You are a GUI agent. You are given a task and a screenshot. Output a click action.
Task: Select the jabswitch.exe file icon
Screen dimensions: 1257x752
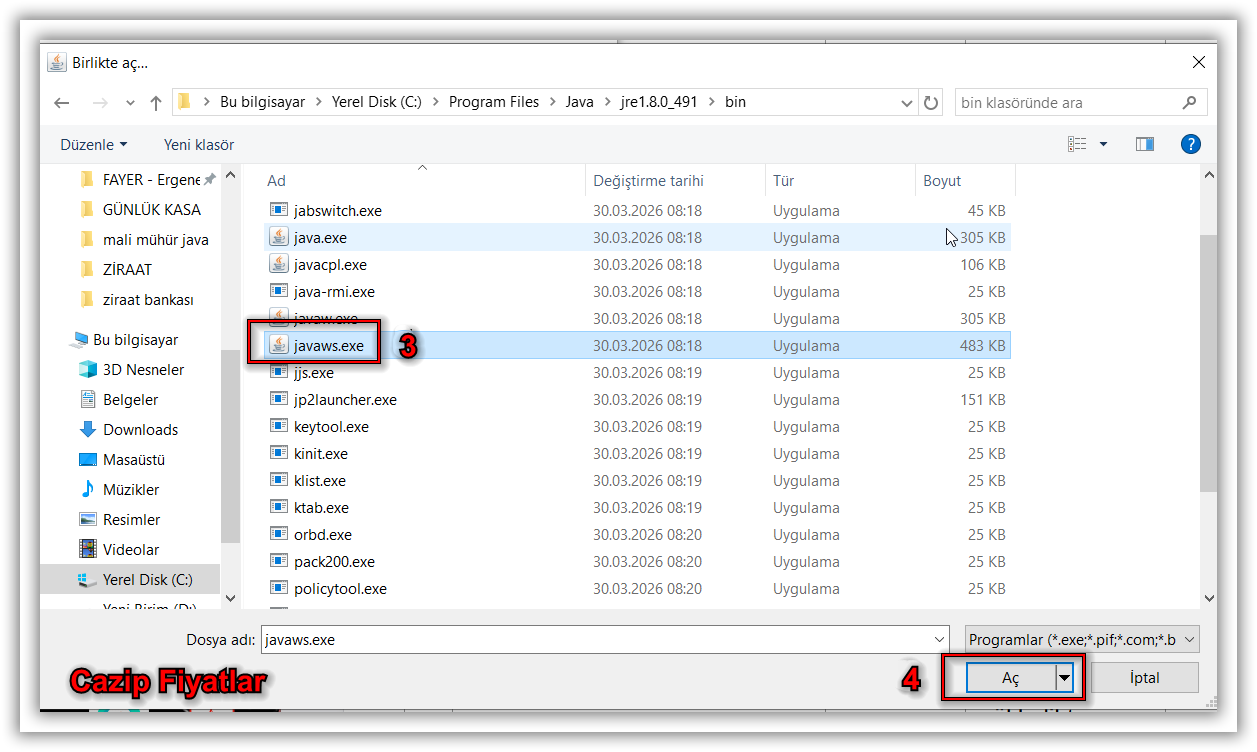click(278, 210)
